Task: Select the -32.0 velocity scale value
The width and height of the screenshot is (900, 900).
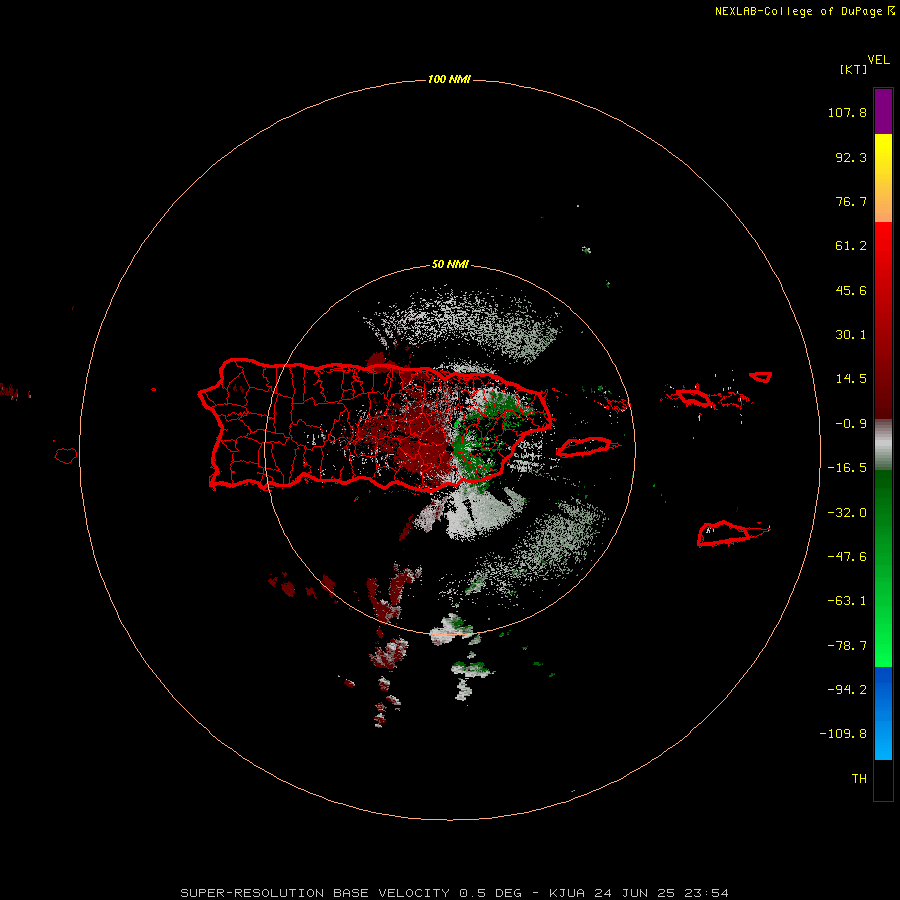Action: click(x=847, y=513)
